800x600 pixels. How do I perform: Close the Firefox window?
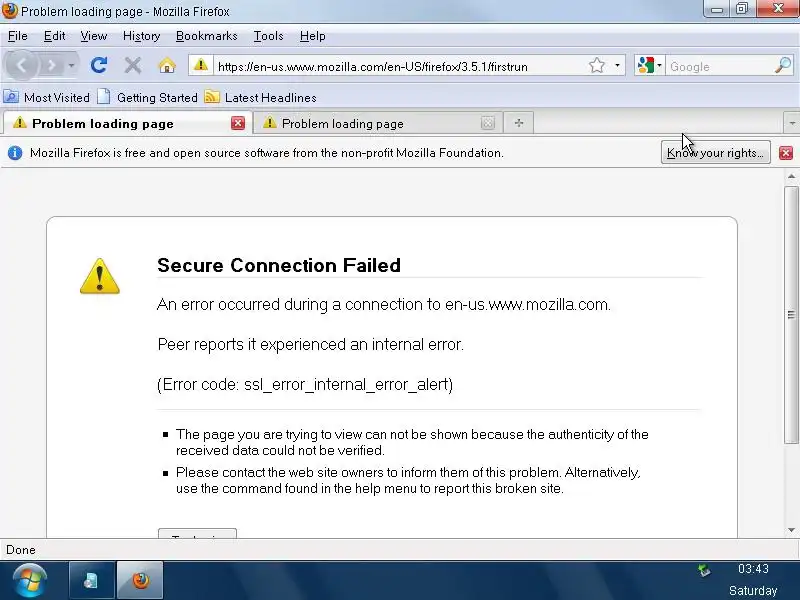[x=778, y=9]
